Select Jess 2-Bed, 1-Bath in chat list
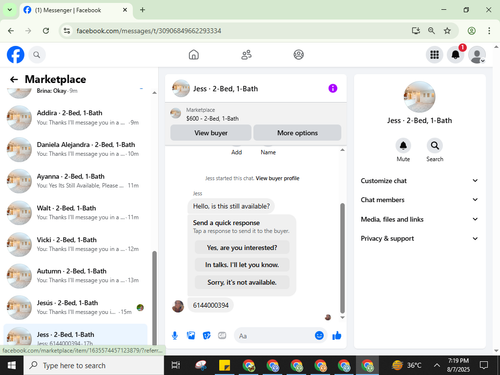This screenshot has height=375, width=500. tap(76, 335)
